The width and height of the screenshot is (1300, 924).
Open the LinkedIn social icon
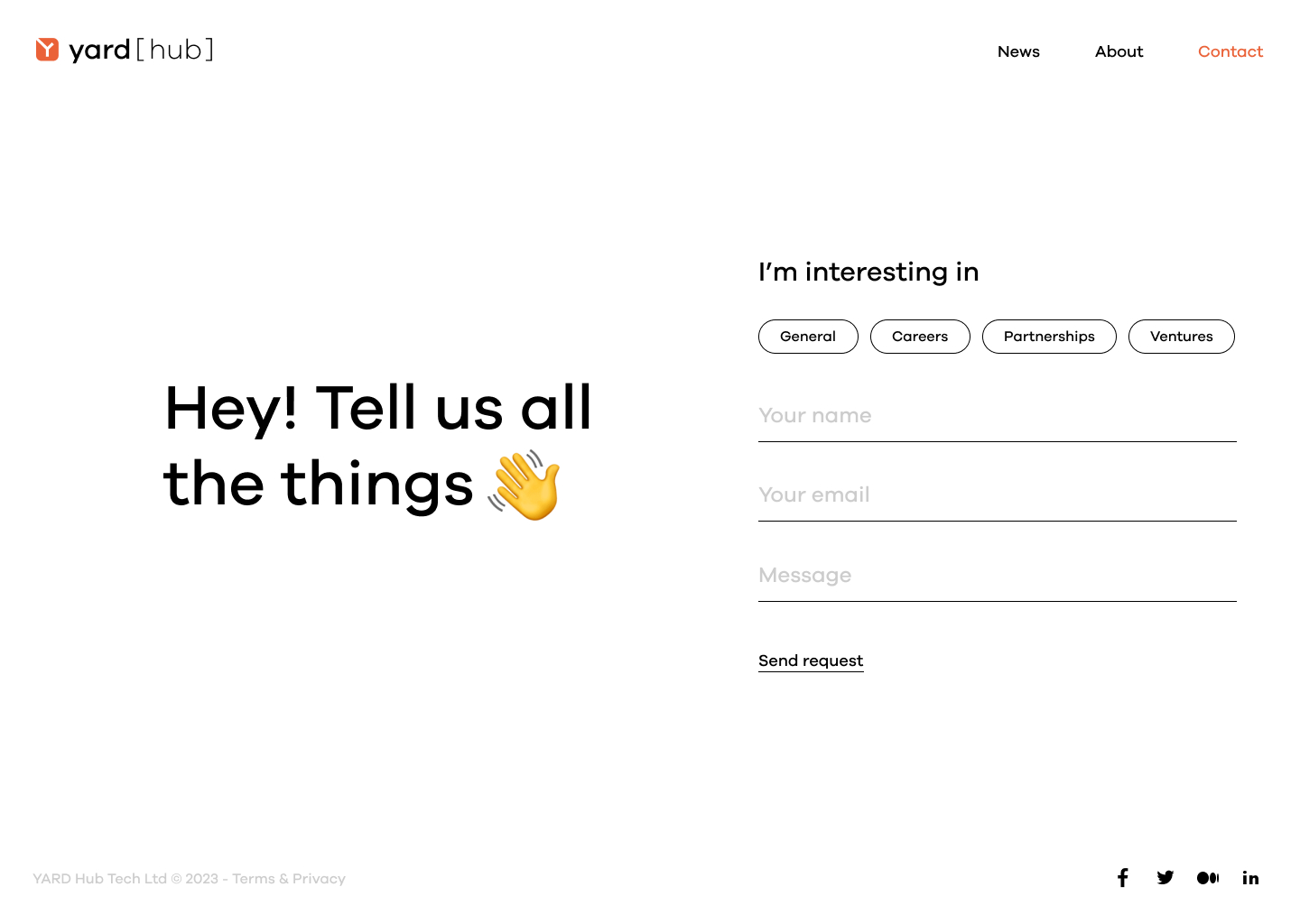pyautogui.click(x=1250, y=878)
